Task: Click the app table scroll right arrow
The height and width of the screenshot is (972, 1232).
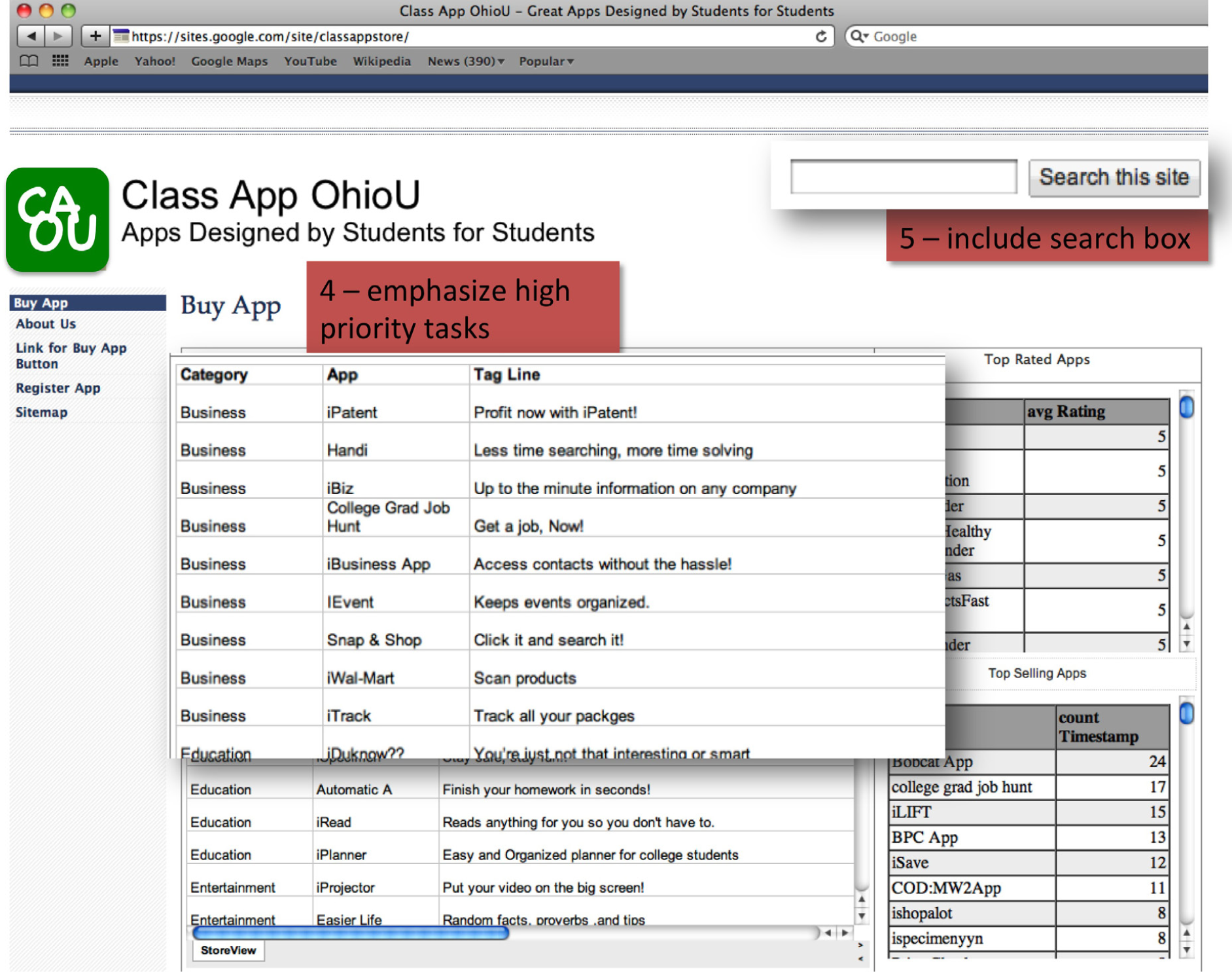Action: (845, 933)
